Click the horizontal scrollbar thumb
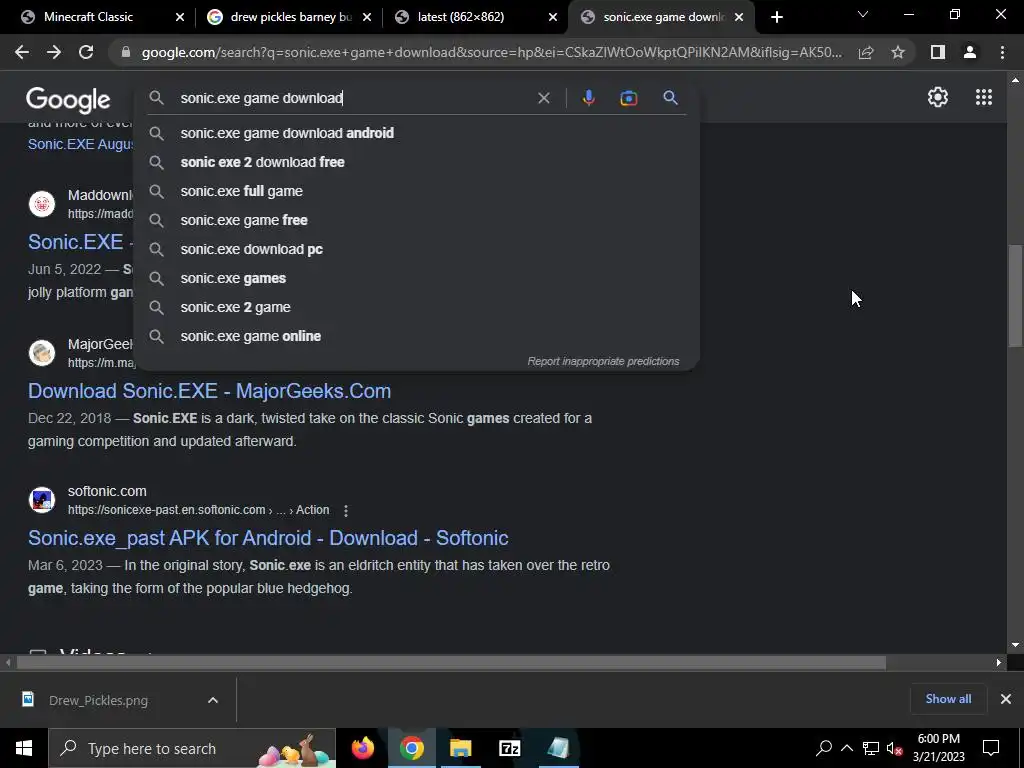Viewport: 1024px width, 768px height. 451,662
